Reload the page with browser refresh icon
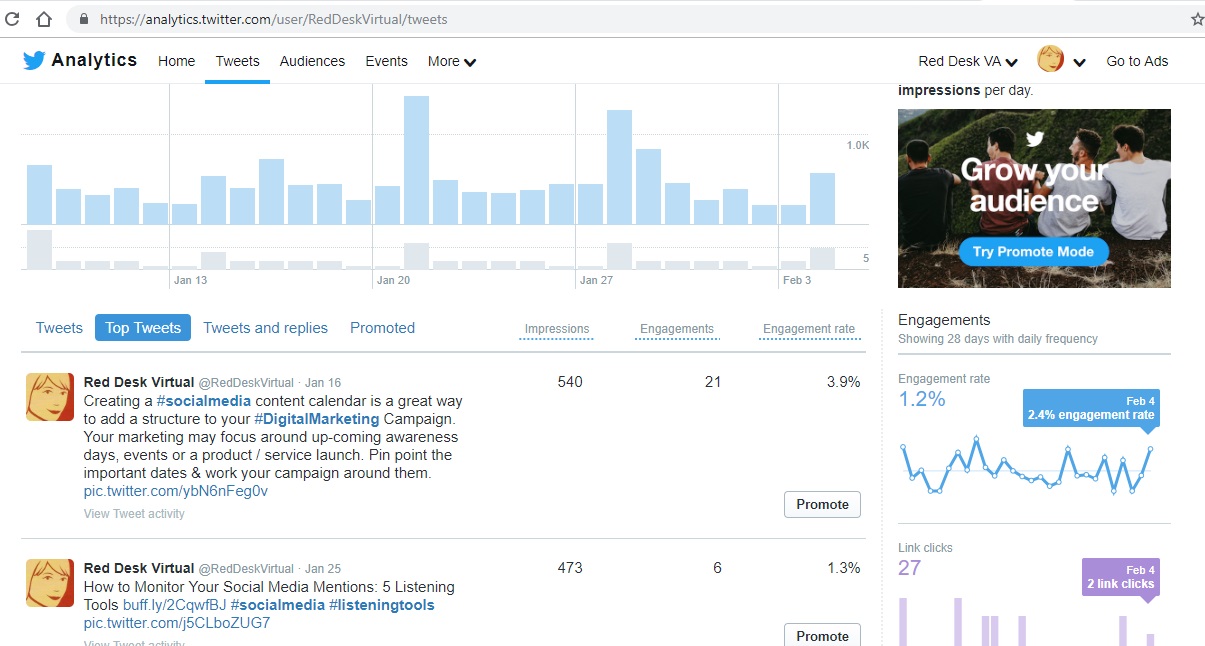The width and height of the screenshot is (1205, 646). (12, 19)
